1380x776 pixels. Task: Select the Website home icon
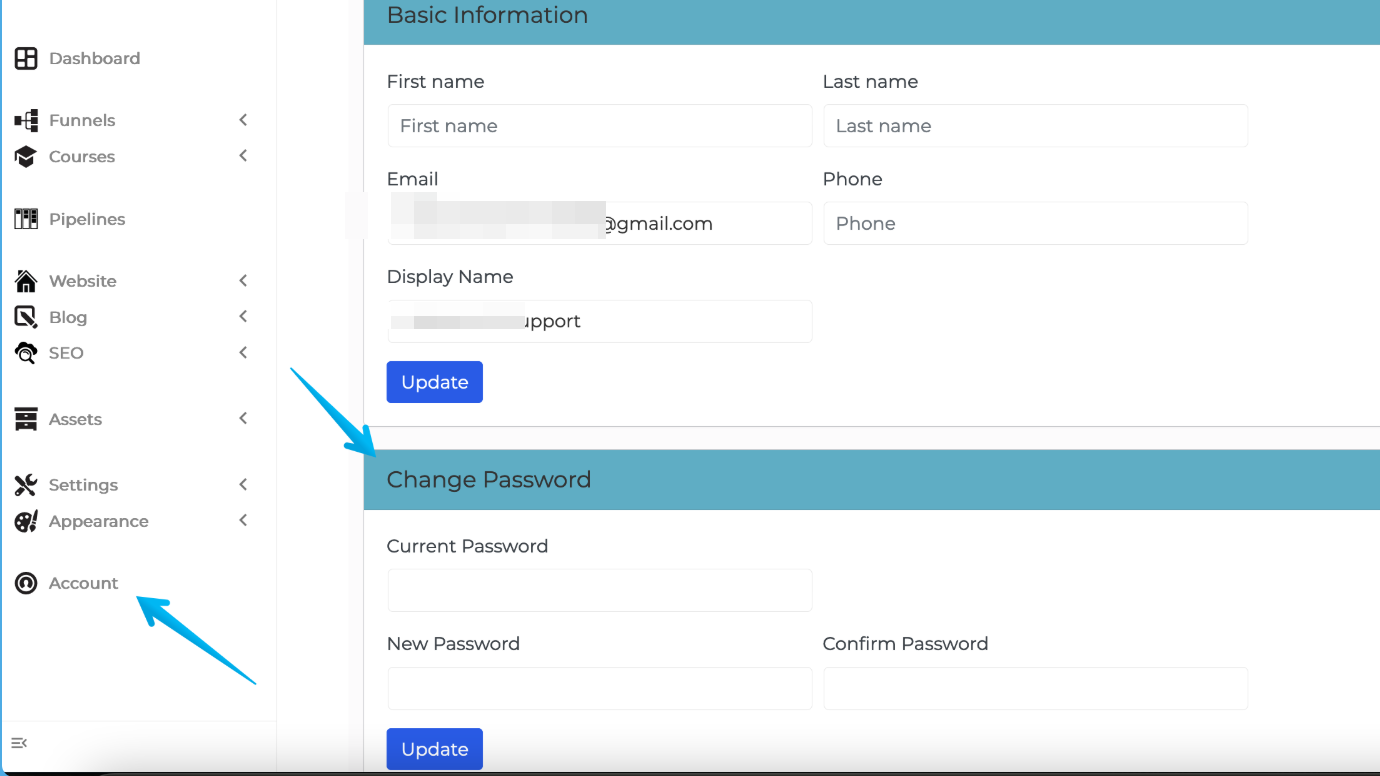tap(25, 280)
